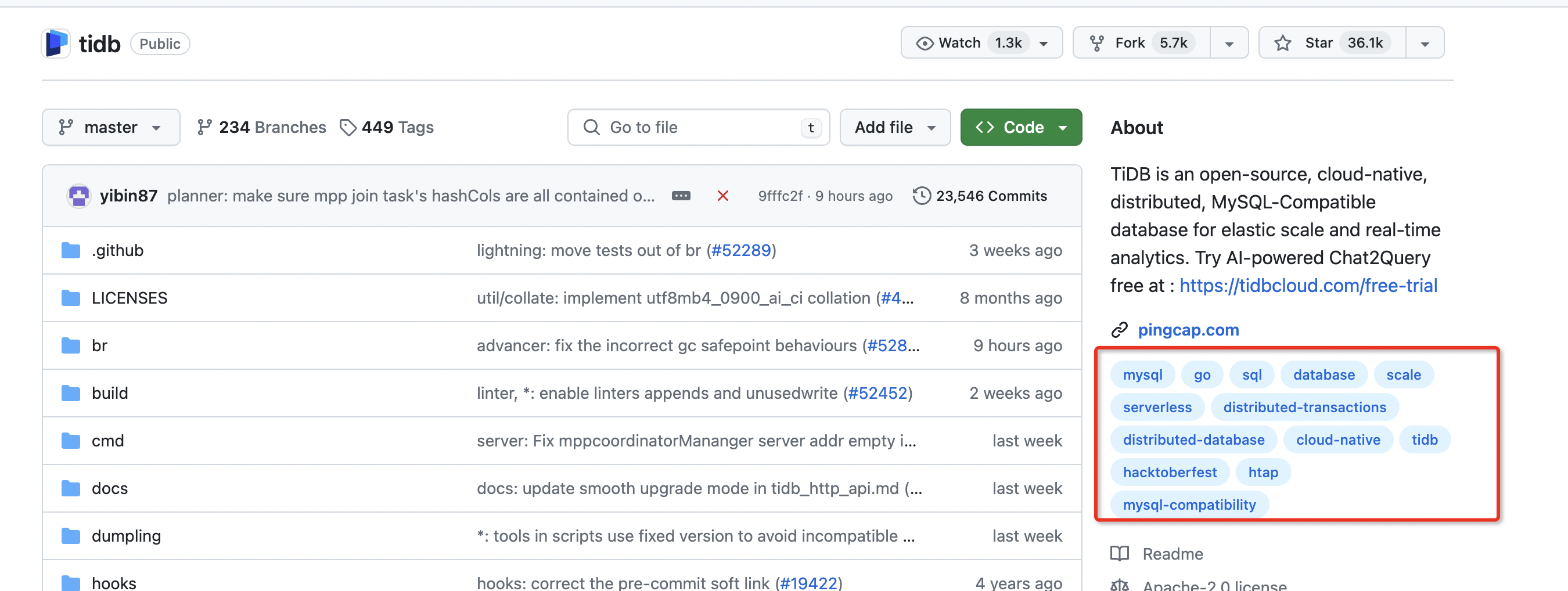Click in the Go to file search field
The image size is (1568, 591).
698,127
